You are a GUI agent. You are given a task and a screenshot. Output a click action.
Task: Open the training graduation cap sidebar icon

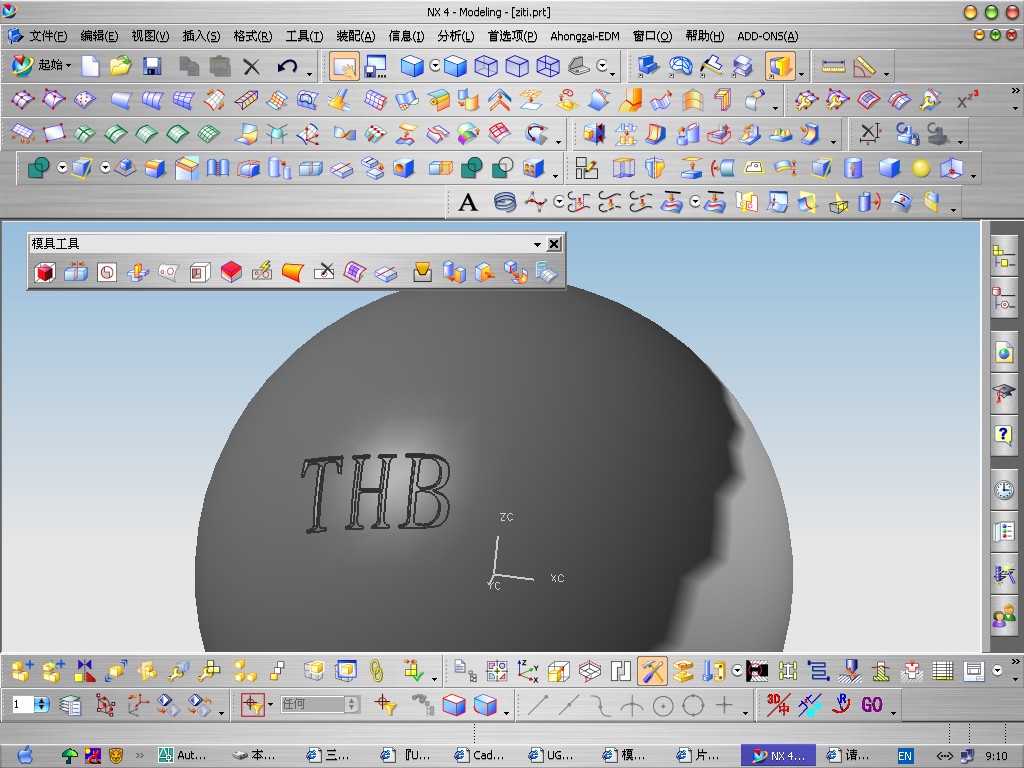point(1004,394)
